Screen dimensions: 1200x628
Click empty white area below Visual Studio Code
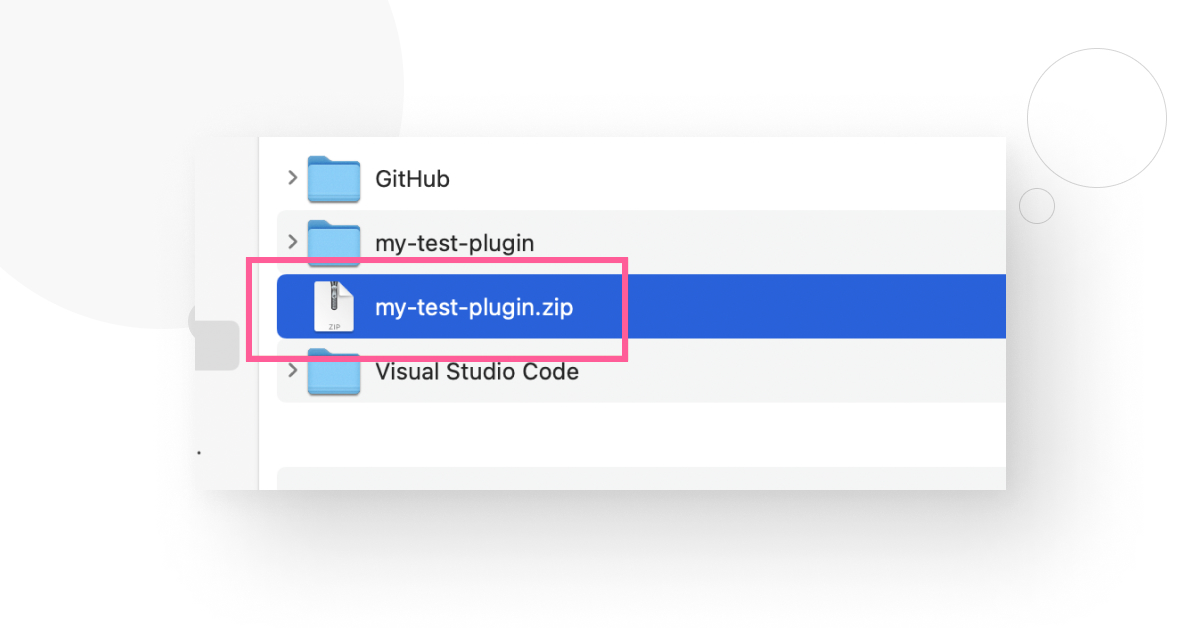(x=640, y=432)
